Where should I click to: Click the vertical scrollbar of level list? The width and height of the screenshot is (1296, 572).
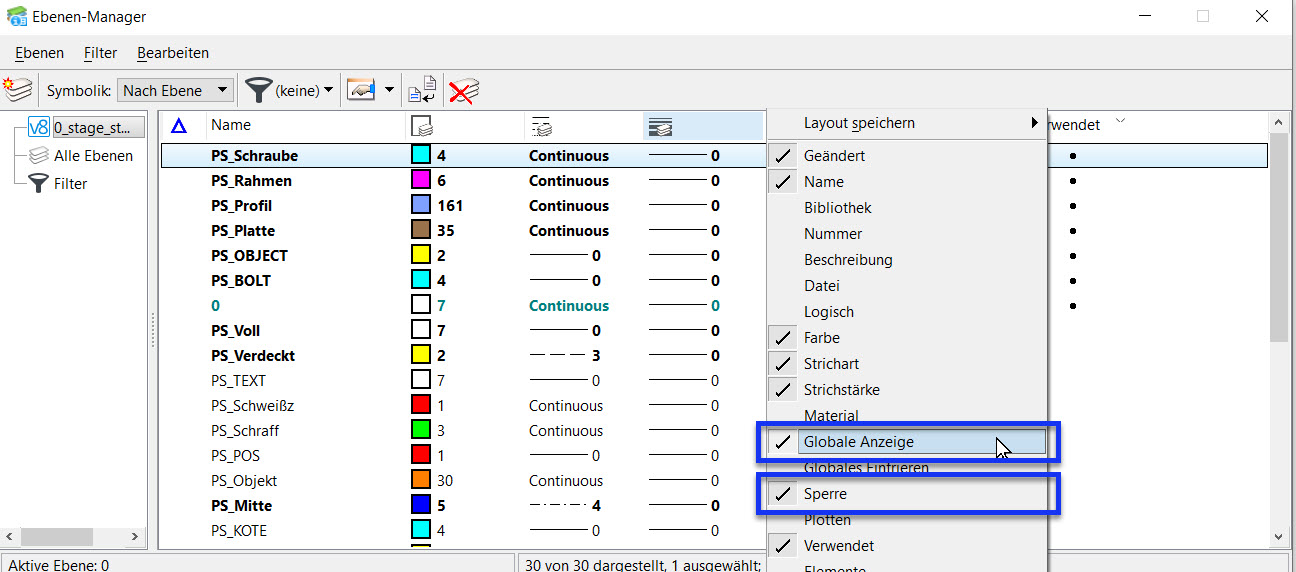click(x=1278, y=238)
